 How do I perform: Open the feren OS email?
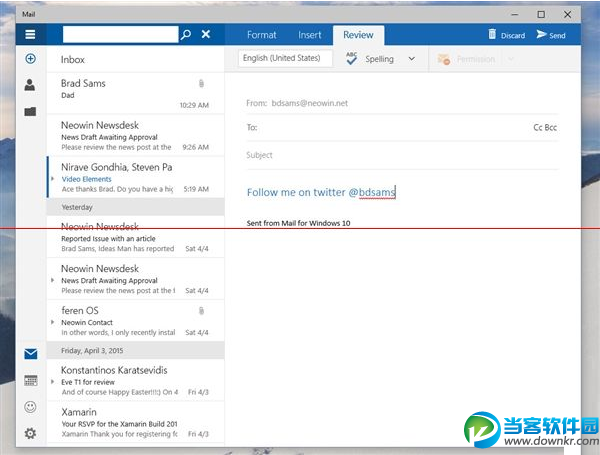pos(135,320)
